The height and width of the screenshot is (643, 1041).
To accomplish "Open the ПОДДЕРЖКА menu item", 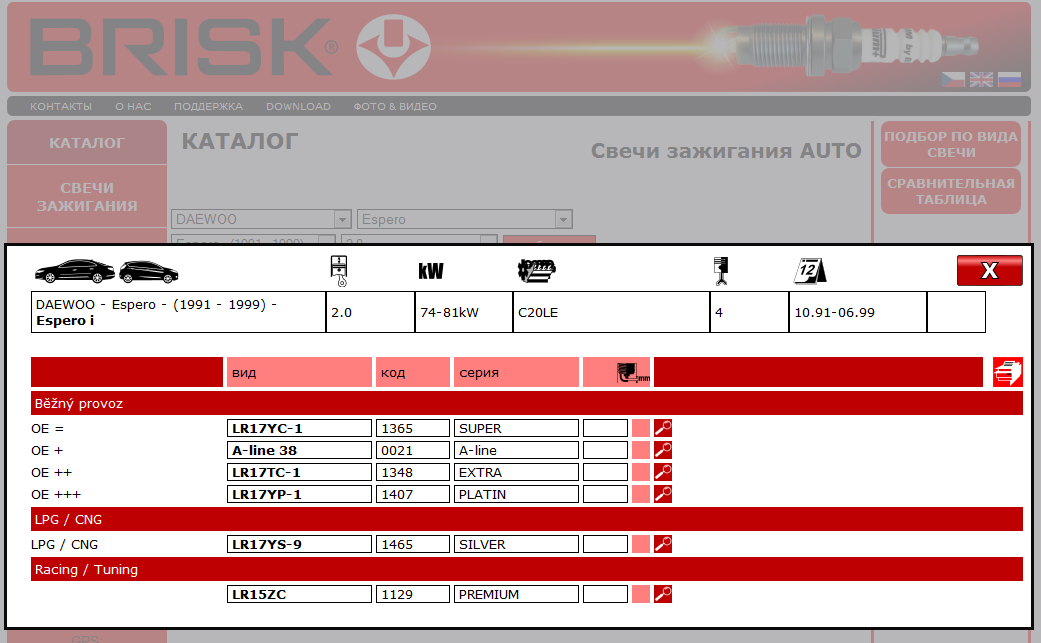I will tap(208, 106).
